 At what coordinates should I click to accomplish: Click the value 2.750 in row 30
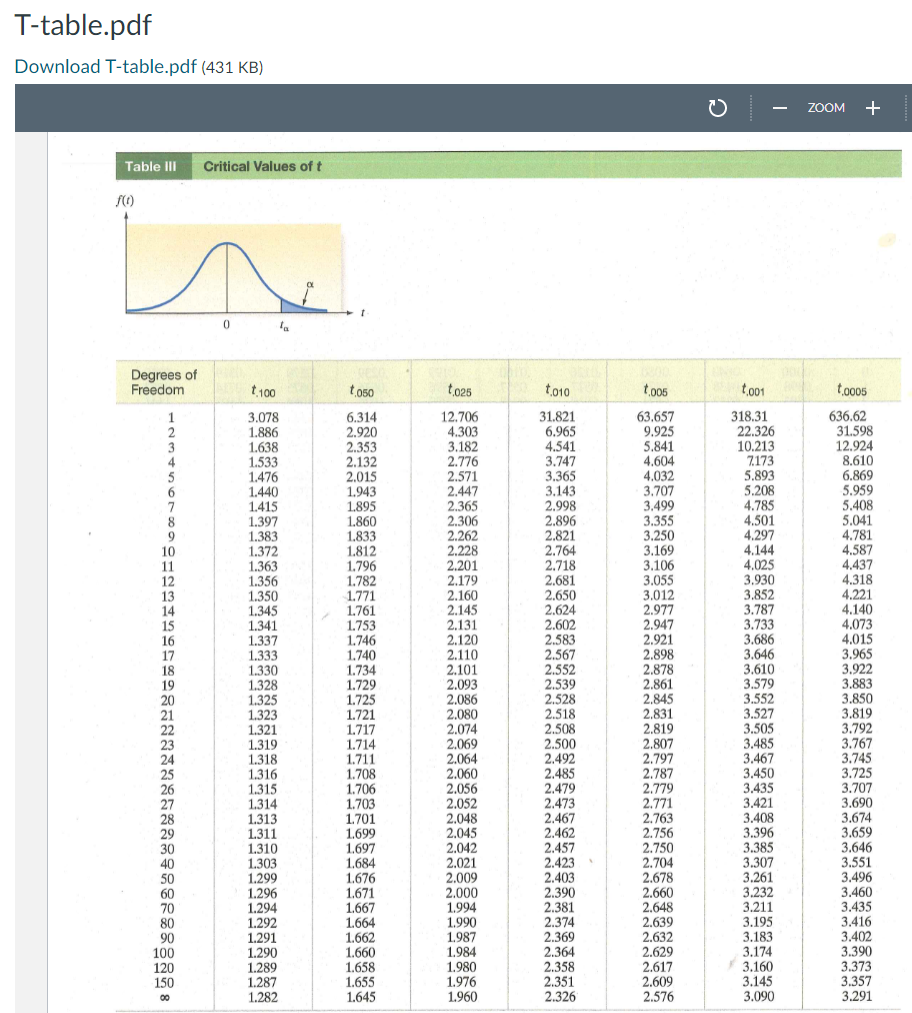[658, 848]
